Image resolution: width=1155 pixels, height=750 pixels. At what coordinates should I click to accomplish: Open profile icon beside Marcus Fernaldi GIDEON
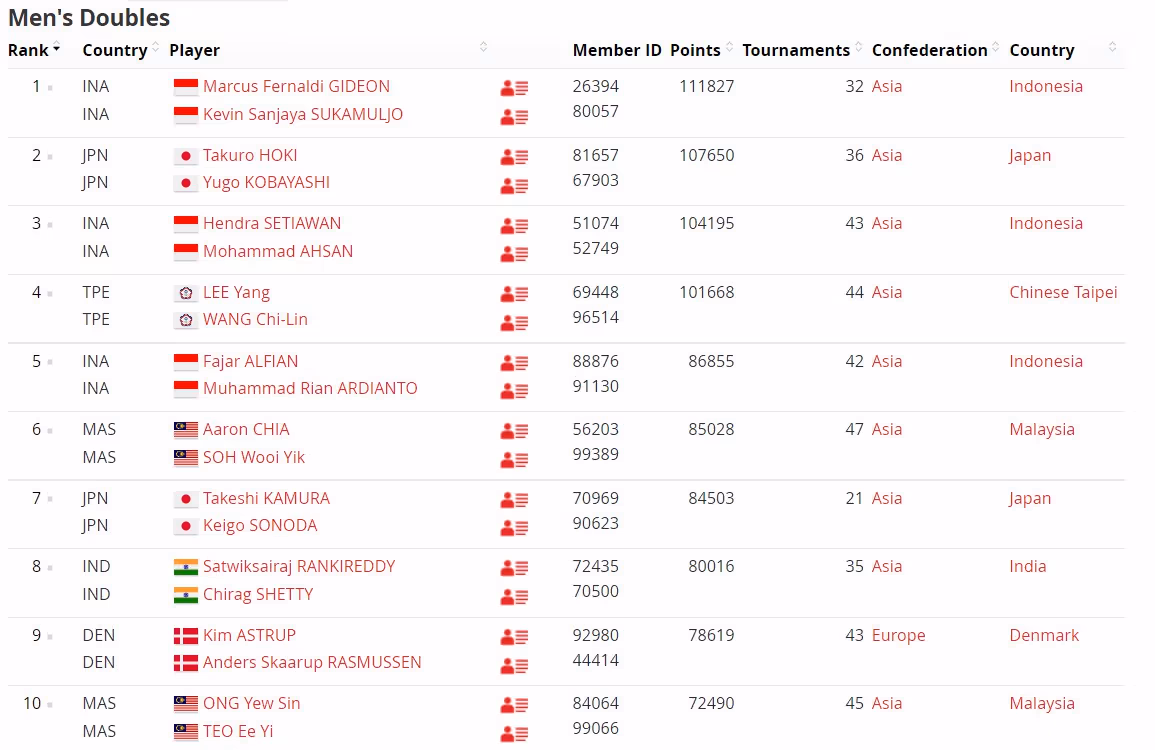[x=514, y=88]
